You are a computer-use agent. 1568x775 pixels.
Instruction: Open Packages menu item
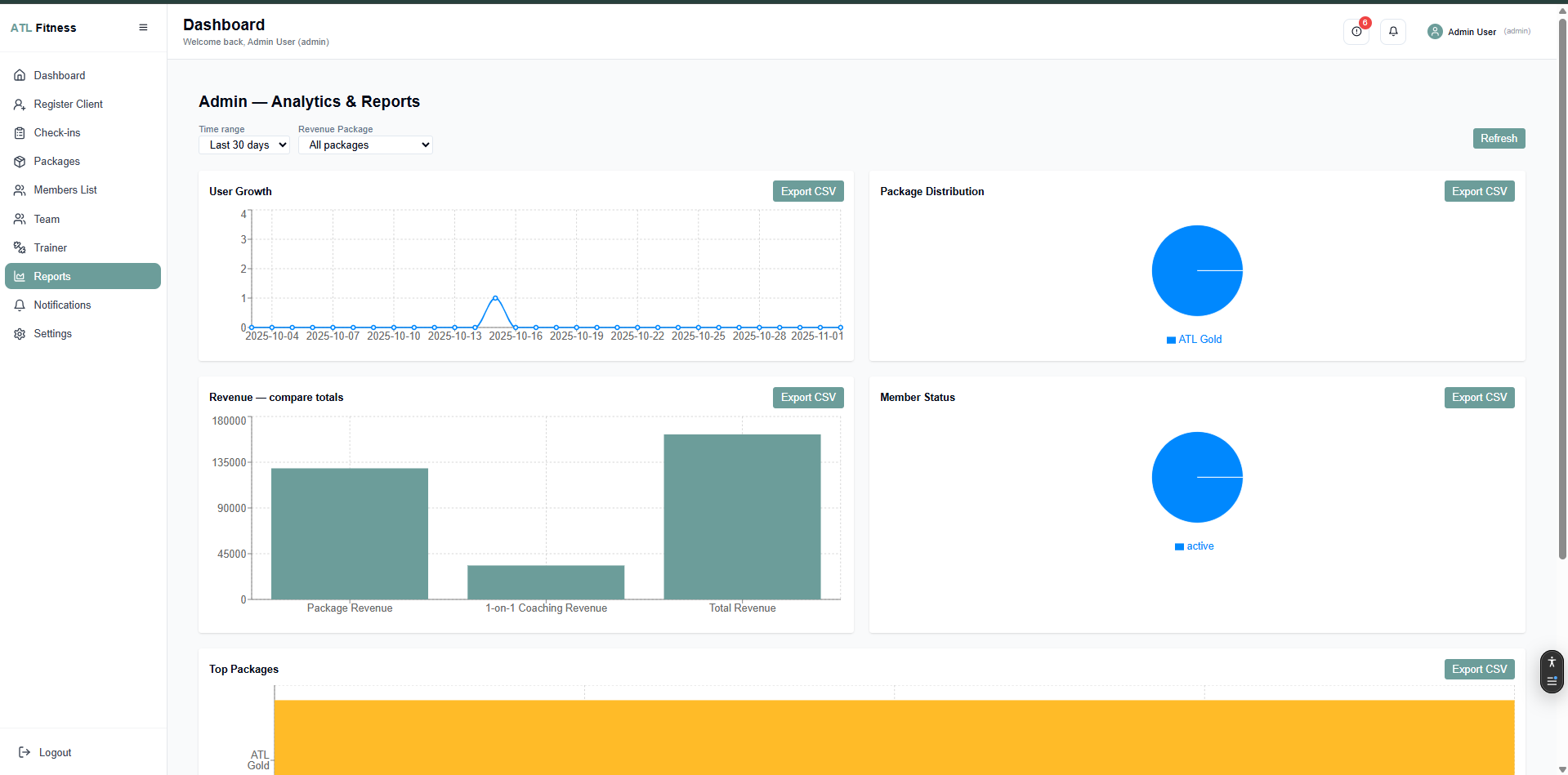pyautogui.click(x=83, y=162)
